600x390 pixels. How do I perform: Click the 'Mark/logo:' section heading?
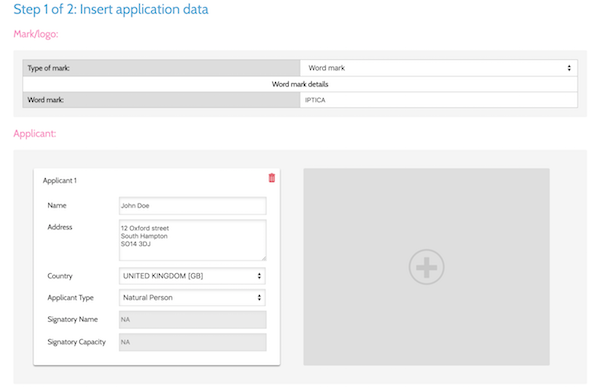point(36,34)
